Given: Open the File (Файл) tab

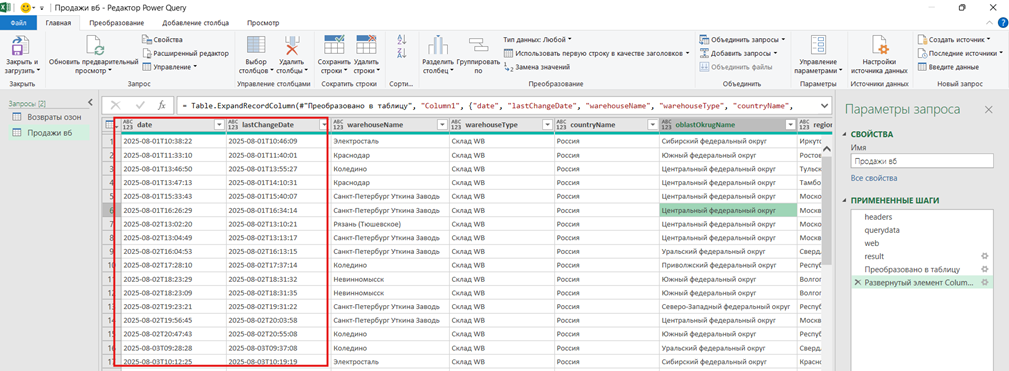Looking at the screenshot, I should 19,23.
